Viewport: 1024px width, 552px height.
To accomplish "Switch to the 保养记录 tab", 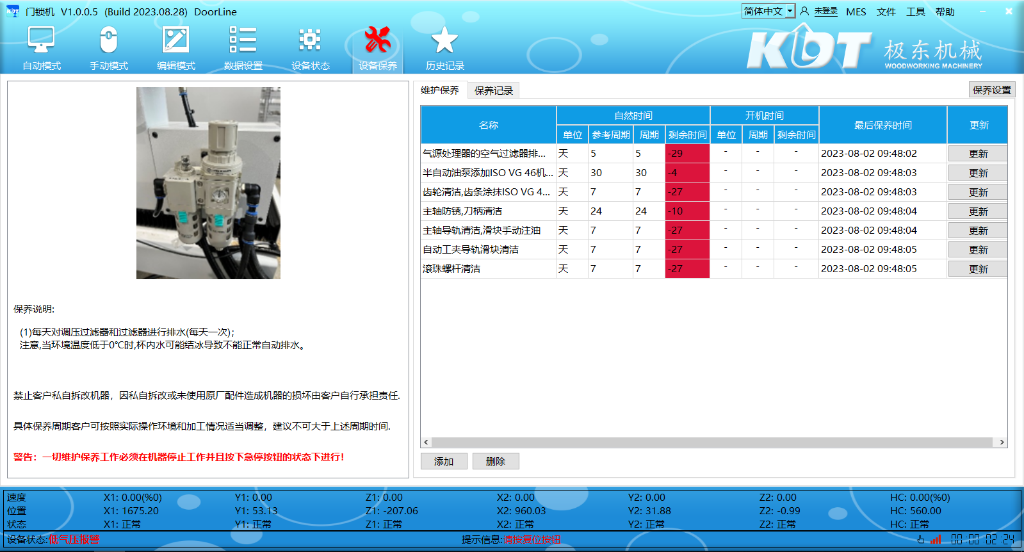I will tap(493, 91).
